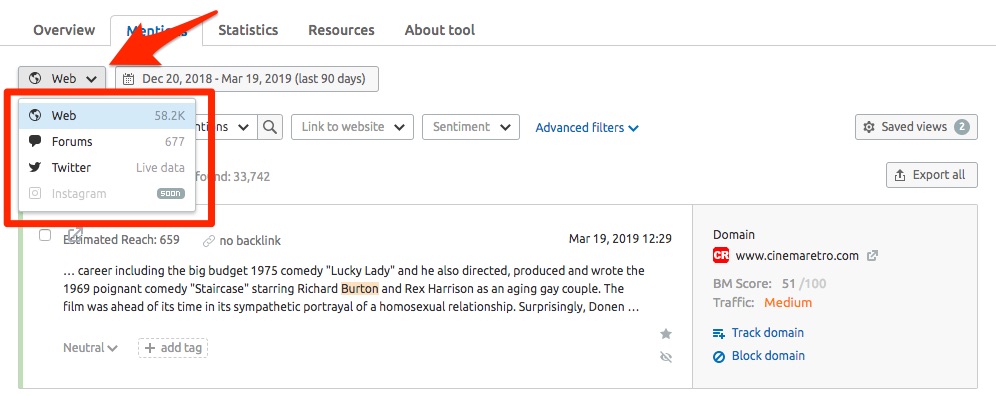The image size is (996, 396).
Task: Select Forums source in dropdown list
Action: tap(107, 142)
